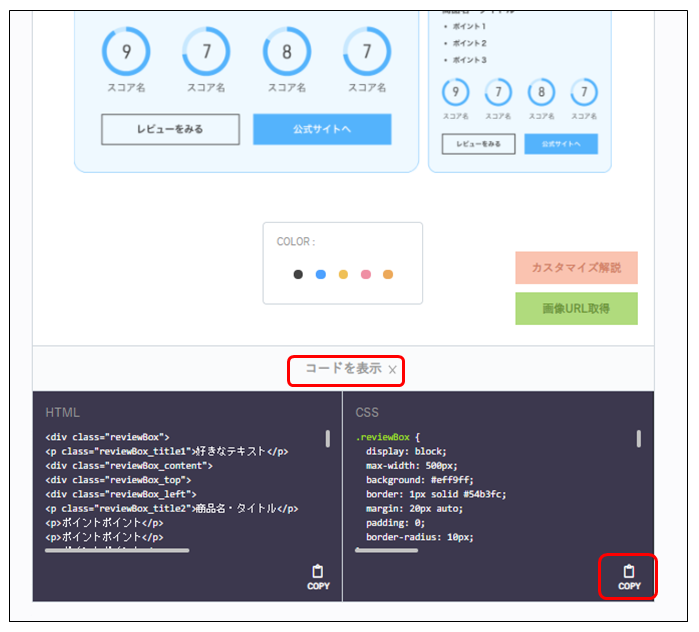Click the score 9 circle in the large card
This screenshot has width=699, height=632.
(x=126, y=51)
